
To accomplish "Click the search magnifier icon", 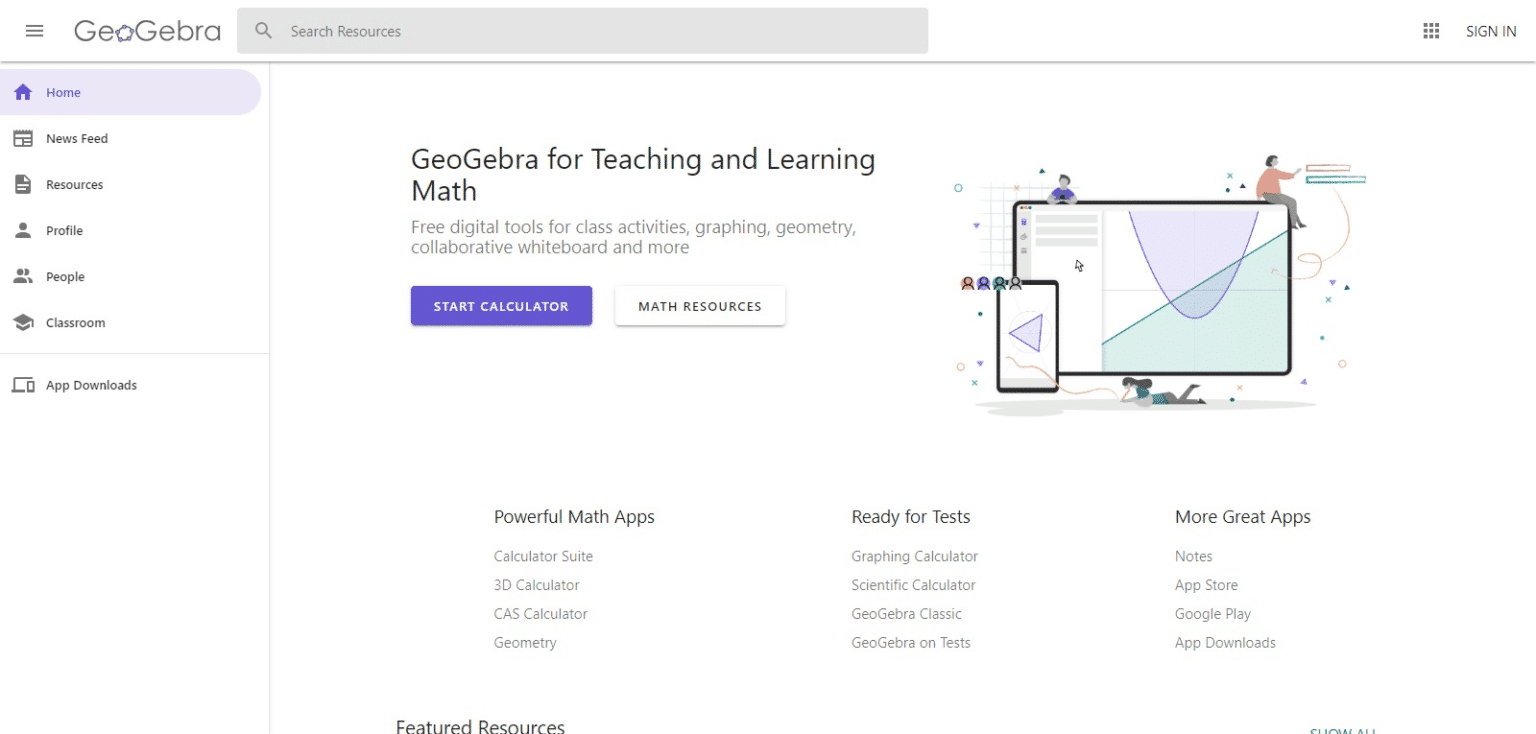I will (262, 30).
